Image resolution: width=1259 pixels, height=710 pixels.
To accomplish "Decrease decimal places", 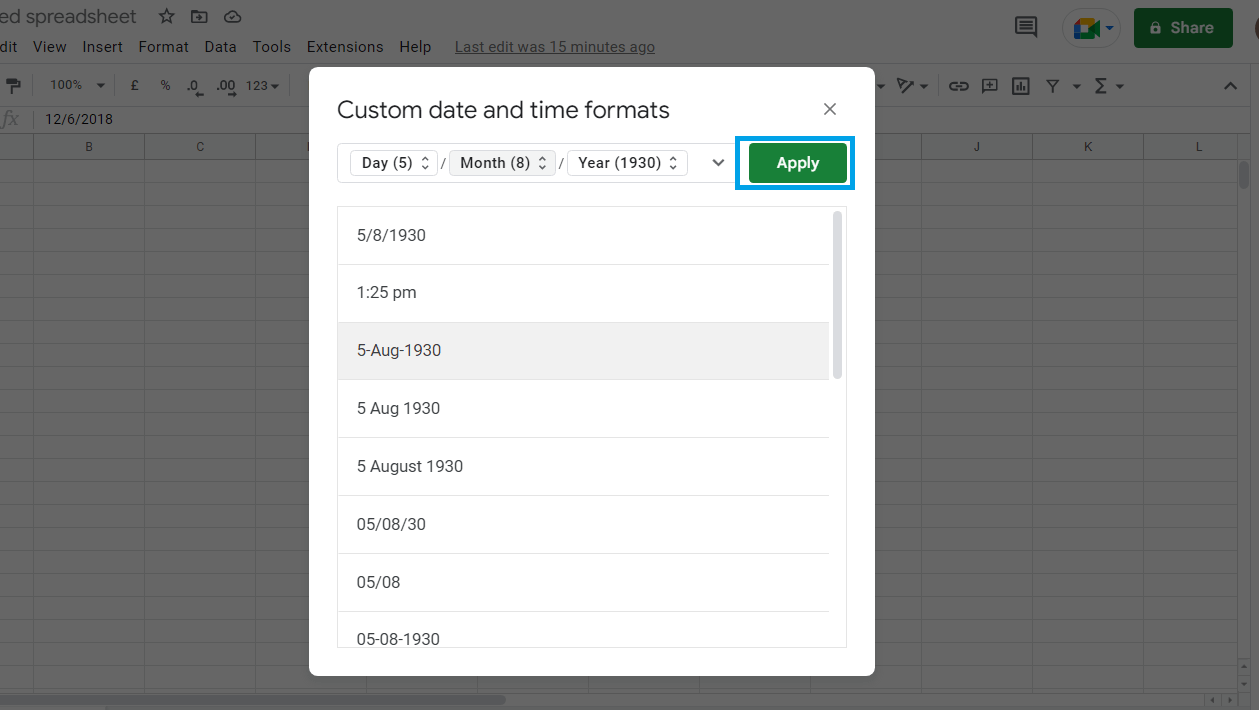I will pyautogui.click(x=192, y=85).
